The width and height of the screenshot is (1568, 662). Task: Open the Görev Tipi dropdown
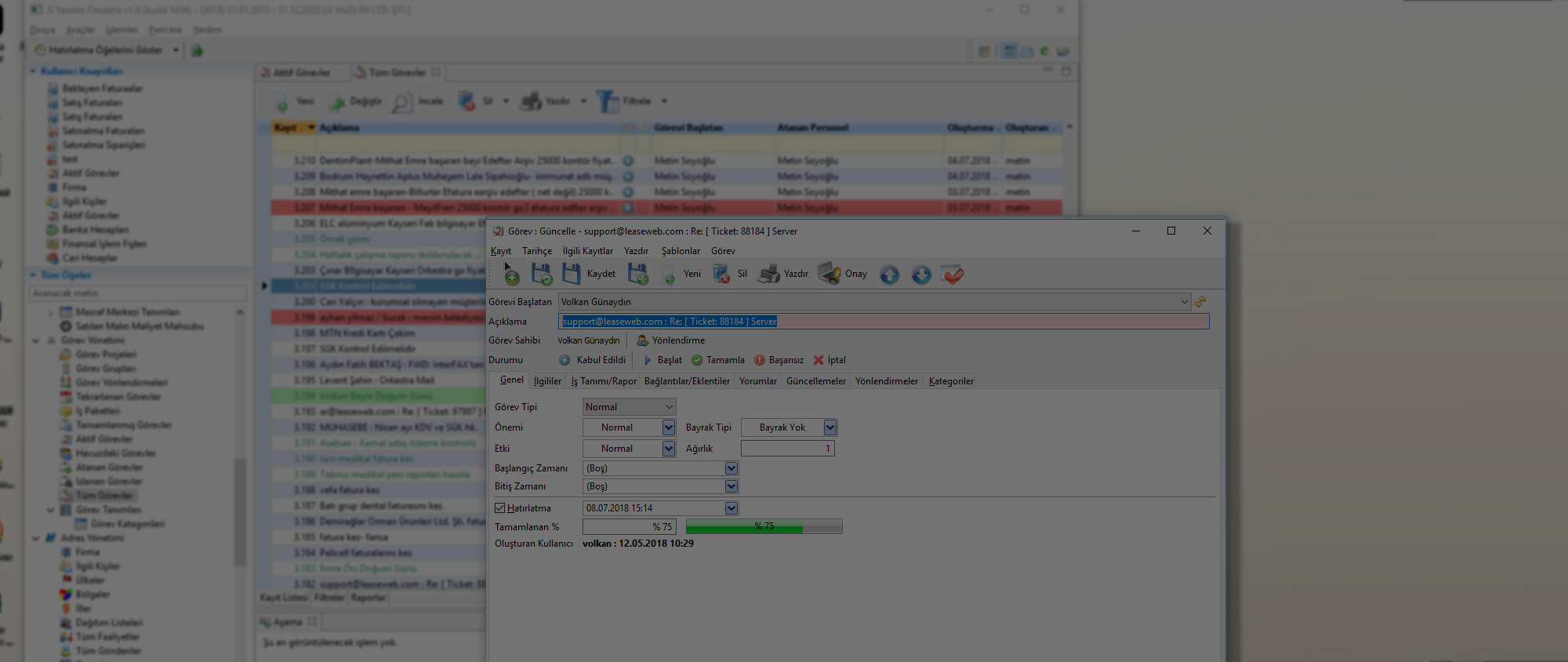pos(669,407)
